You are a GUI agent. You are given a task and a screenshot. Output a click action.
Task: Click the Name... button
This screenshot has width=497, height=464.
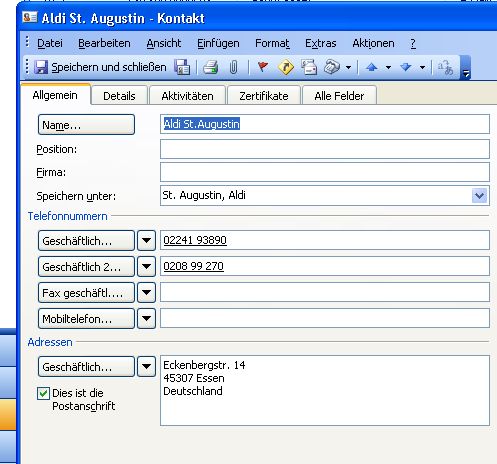[x=86, y=125]
